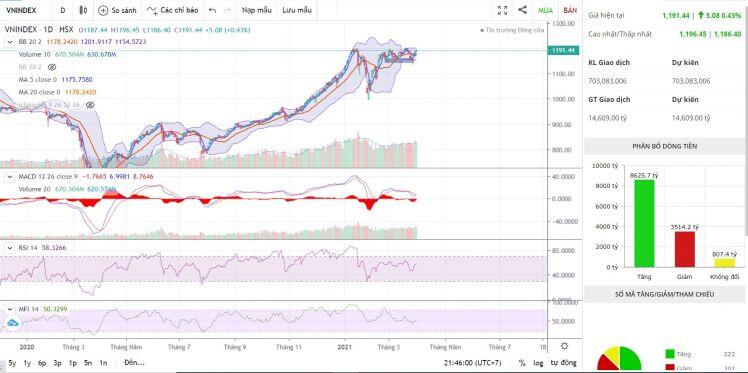Redo the chart action
The width and height of the screenshot is (748, 373).
pyautogui.click(x=227, y=10)
